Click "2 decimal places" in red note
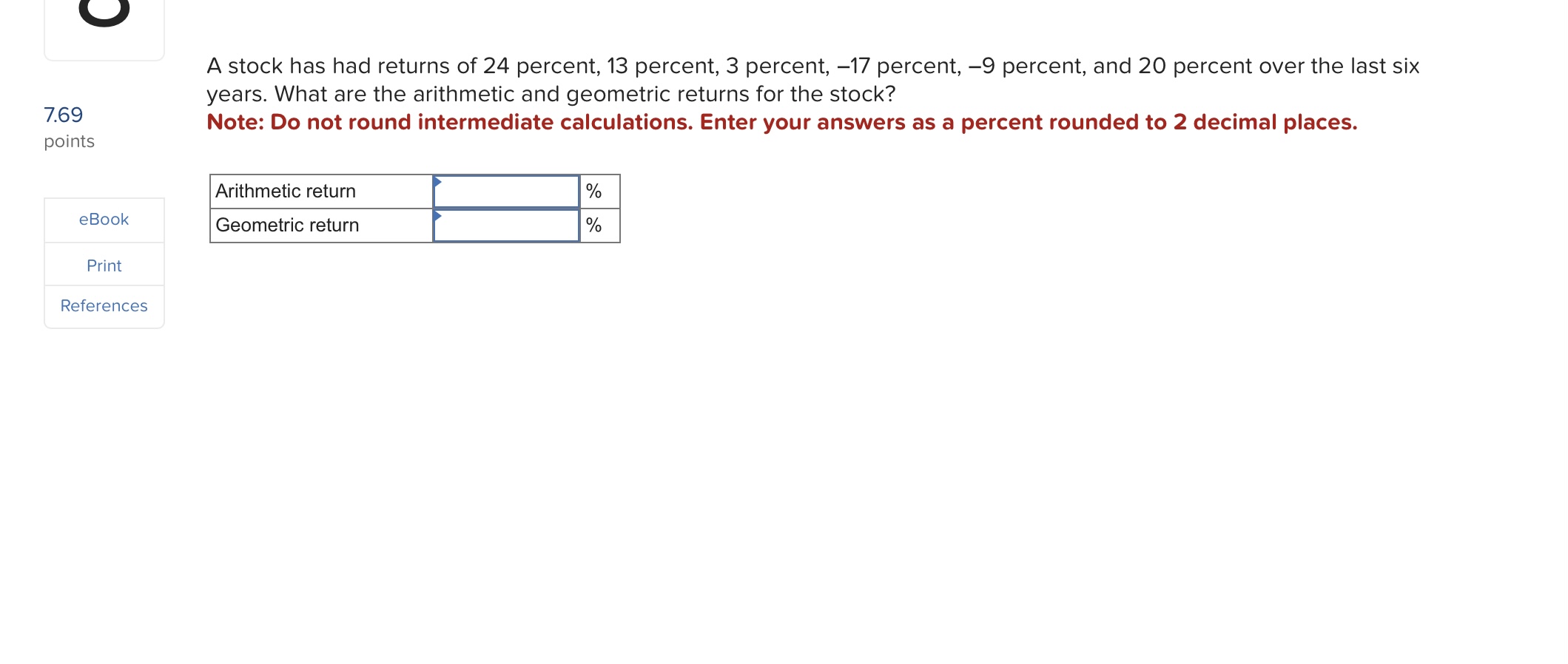The image size is (1568, 664). 1265,122
